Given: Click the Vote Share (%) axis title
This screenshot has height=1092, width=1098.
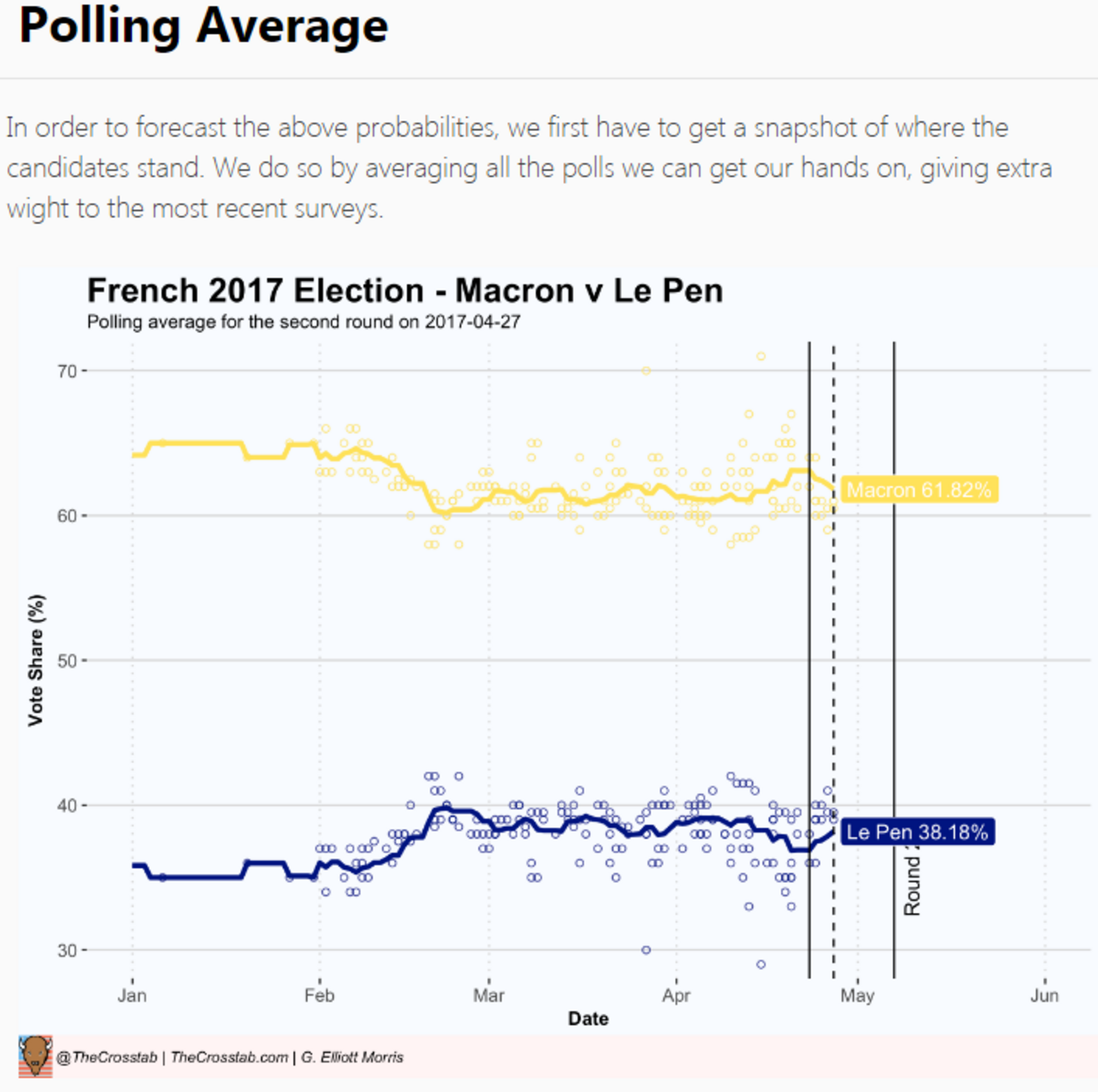Looking at the screenshot, I should [x=36, y=660].
